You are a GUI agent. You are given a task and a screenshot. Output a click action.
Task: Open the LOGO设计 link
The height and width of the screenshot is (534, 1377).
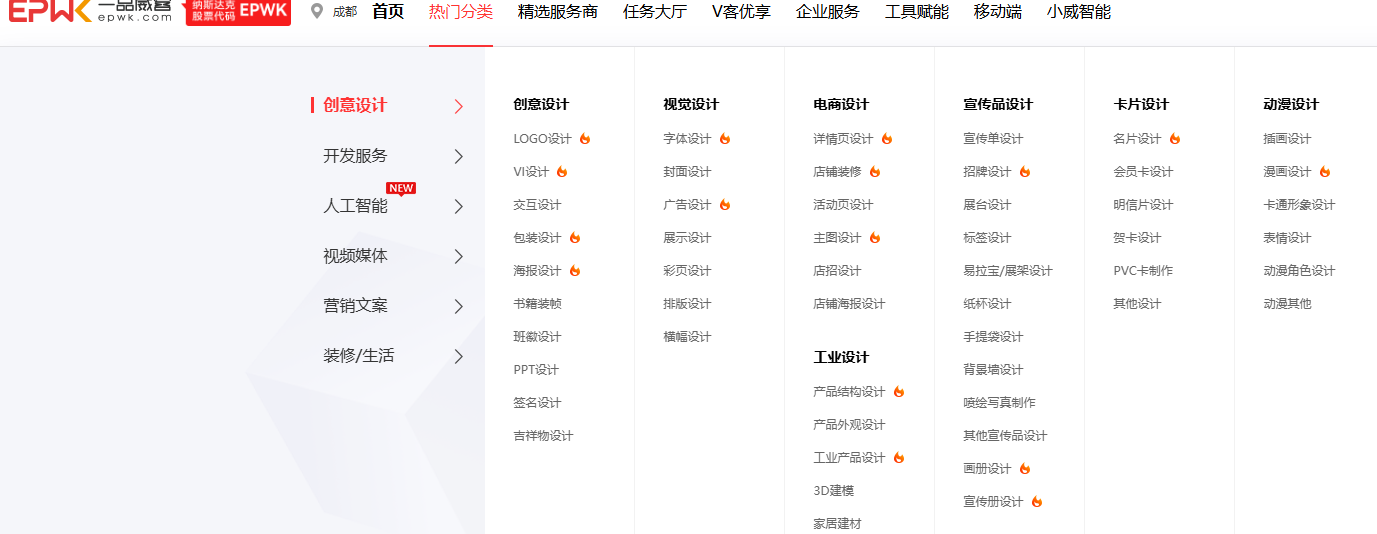542,139
